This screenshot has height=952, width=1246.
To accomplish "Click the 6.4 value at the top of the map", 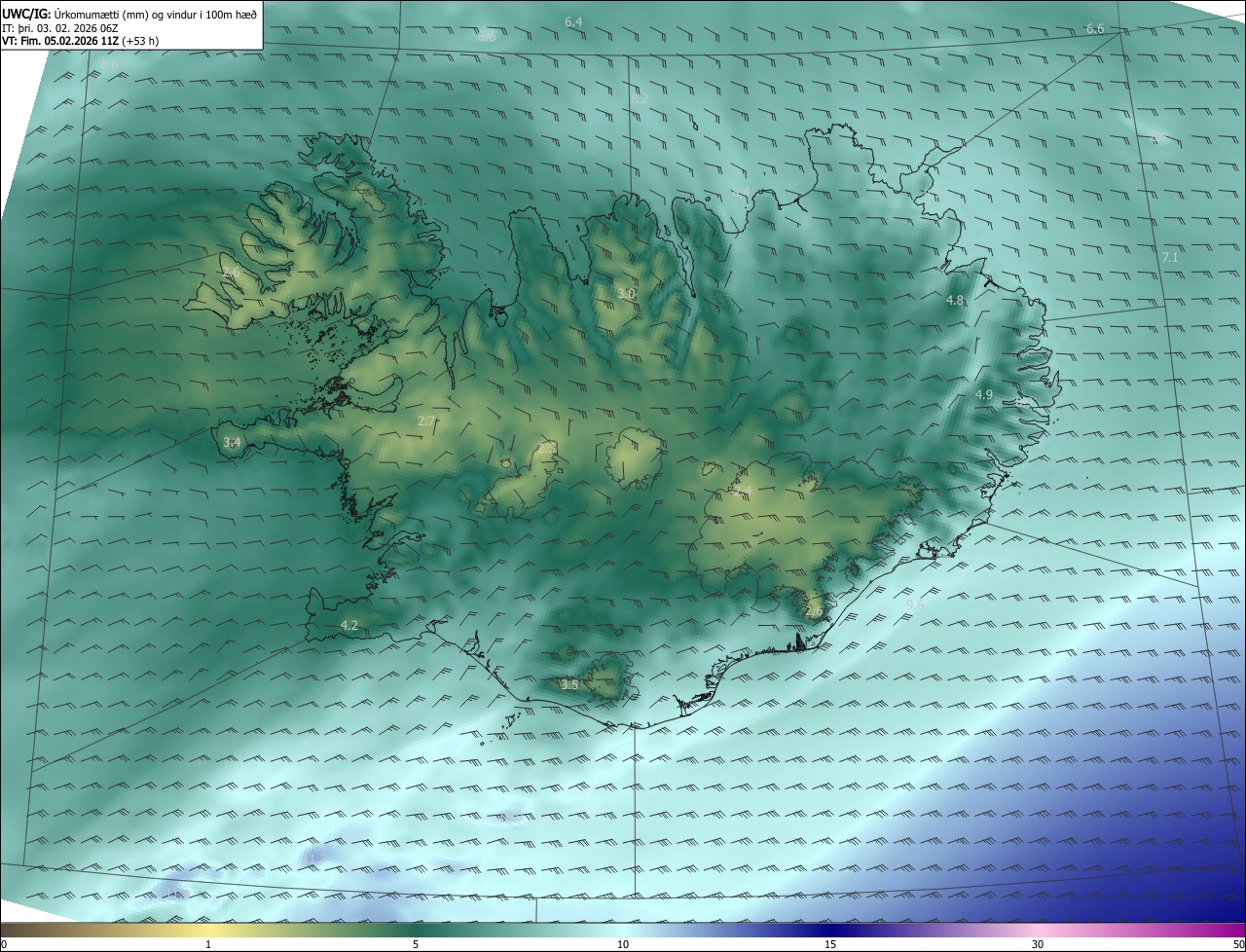I will (x=573, y=21).
